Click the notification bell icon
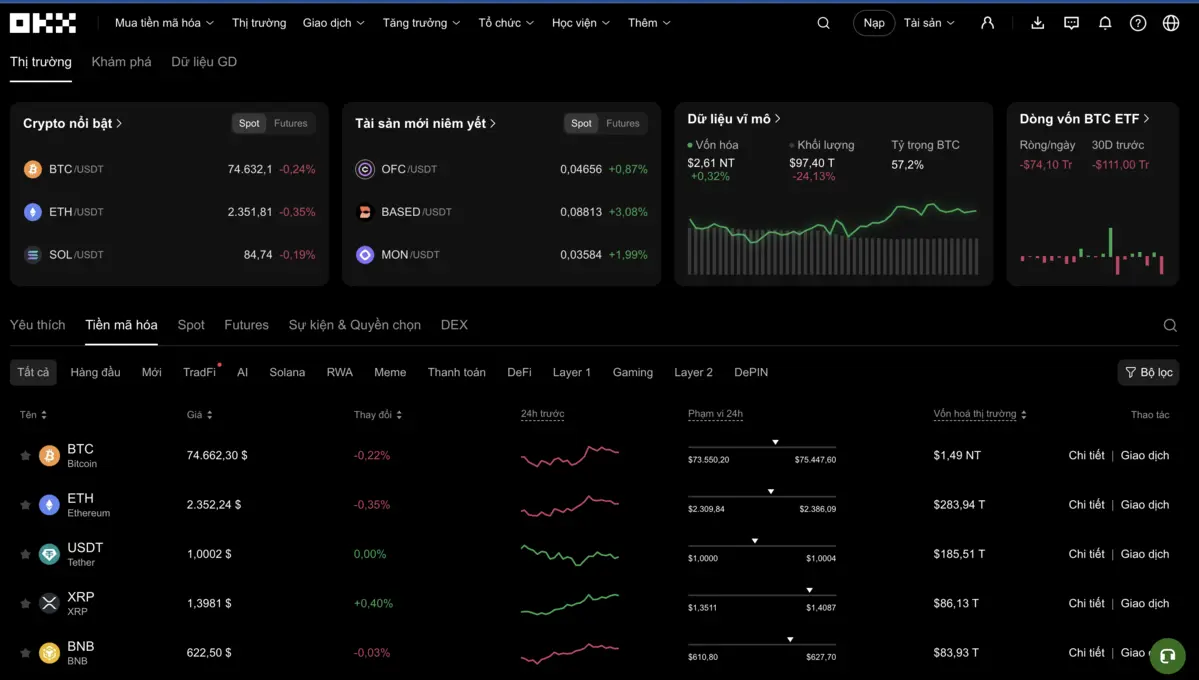 pos(1104,22)
